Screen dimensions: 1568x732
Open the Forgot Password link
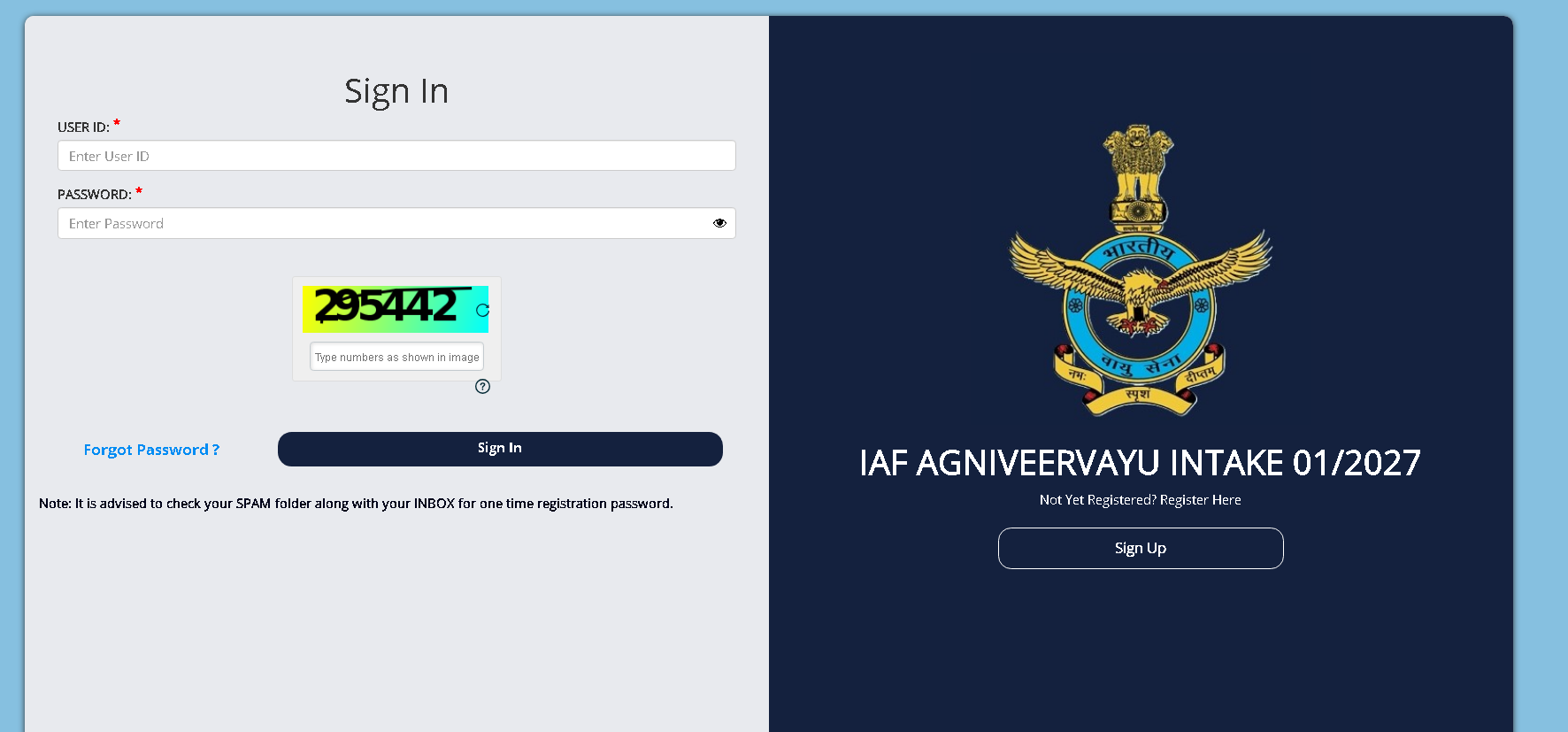click(151, 450)
